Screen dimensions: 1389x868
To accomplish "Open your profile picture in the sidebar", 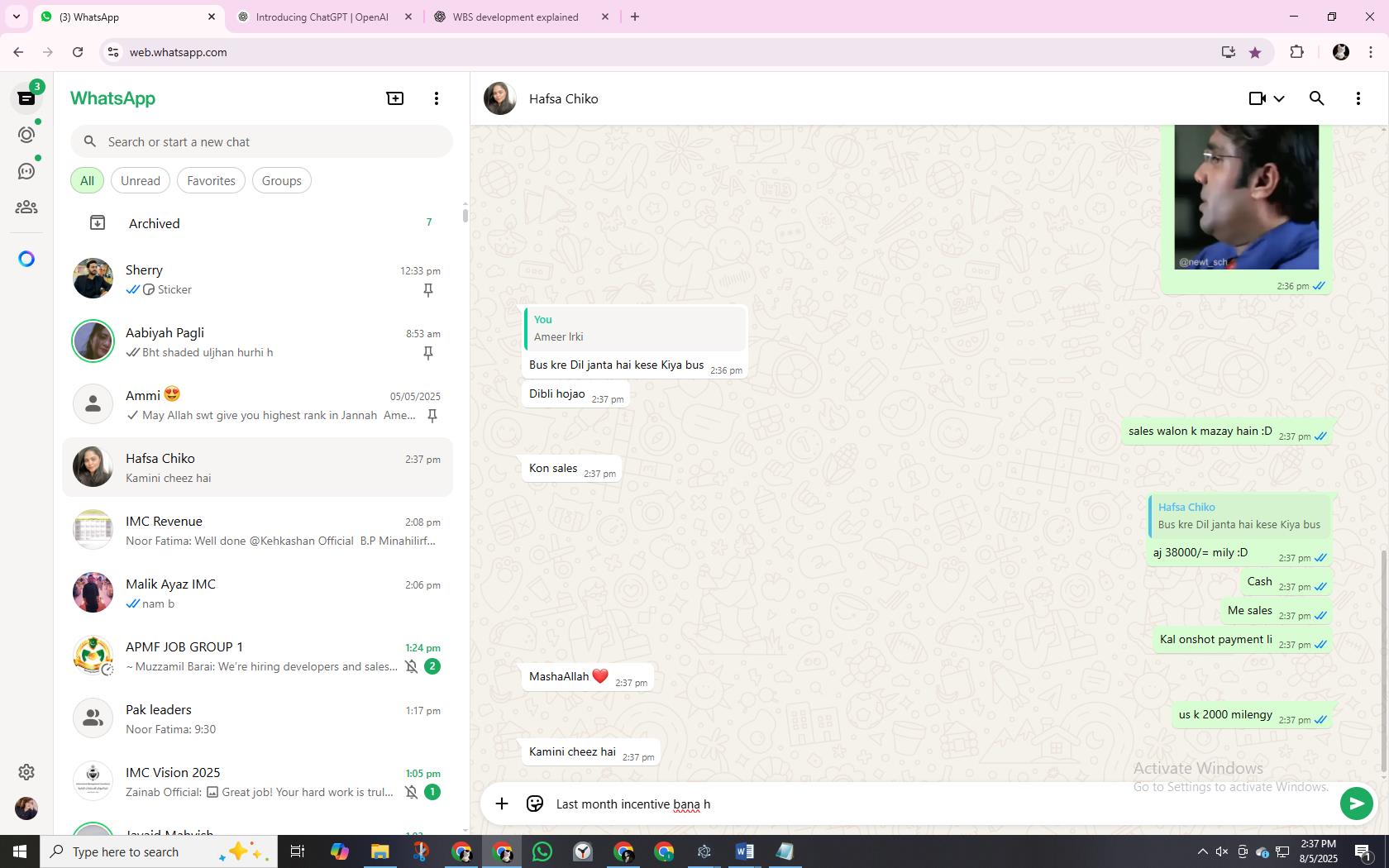I will 26,808.
